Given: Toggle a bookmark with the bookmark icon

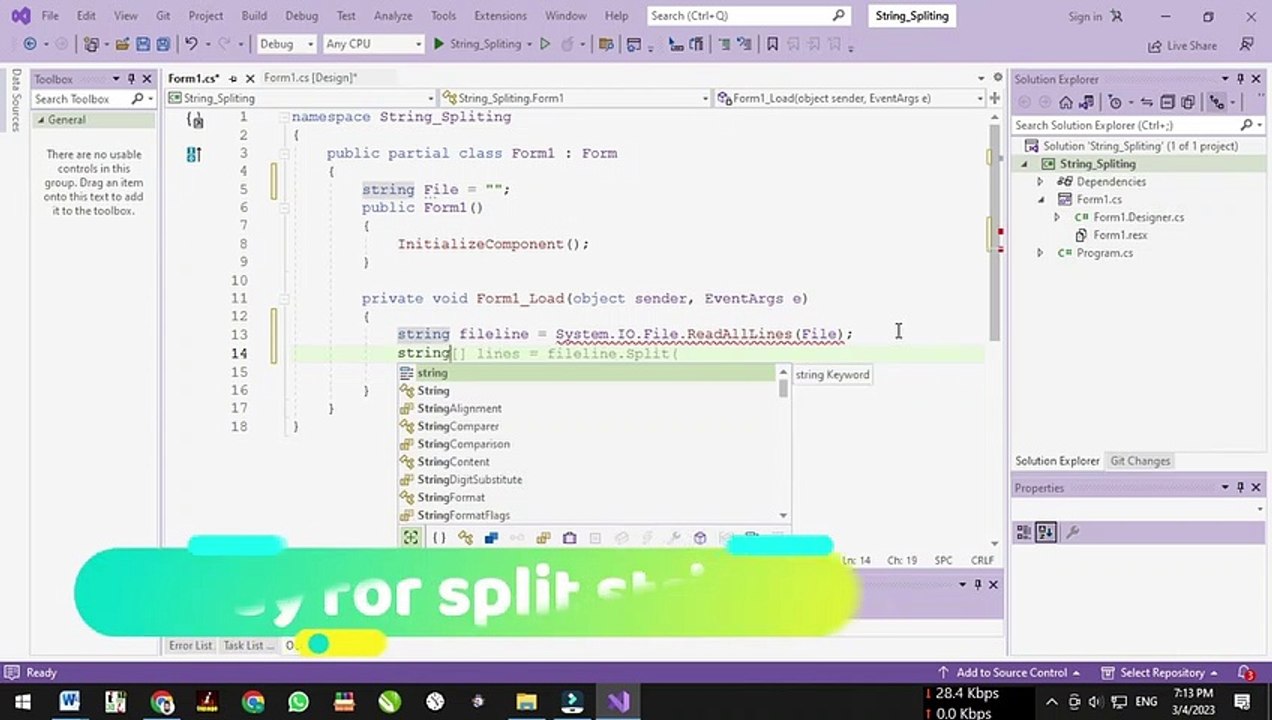Looking at the screenshot, I should (x=772, y=44).
